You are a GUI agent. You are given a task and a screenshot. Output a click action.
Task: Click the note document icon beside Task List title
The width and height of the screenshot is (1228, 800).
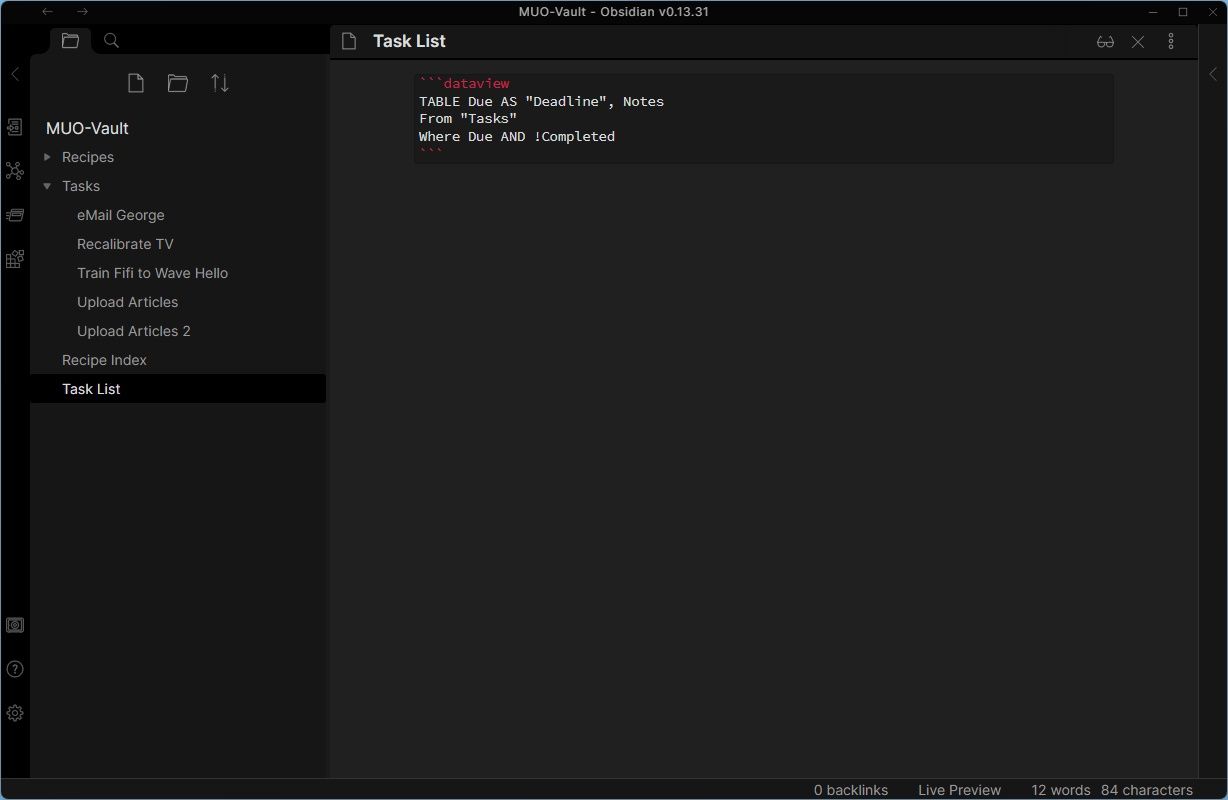pos(349,41)
